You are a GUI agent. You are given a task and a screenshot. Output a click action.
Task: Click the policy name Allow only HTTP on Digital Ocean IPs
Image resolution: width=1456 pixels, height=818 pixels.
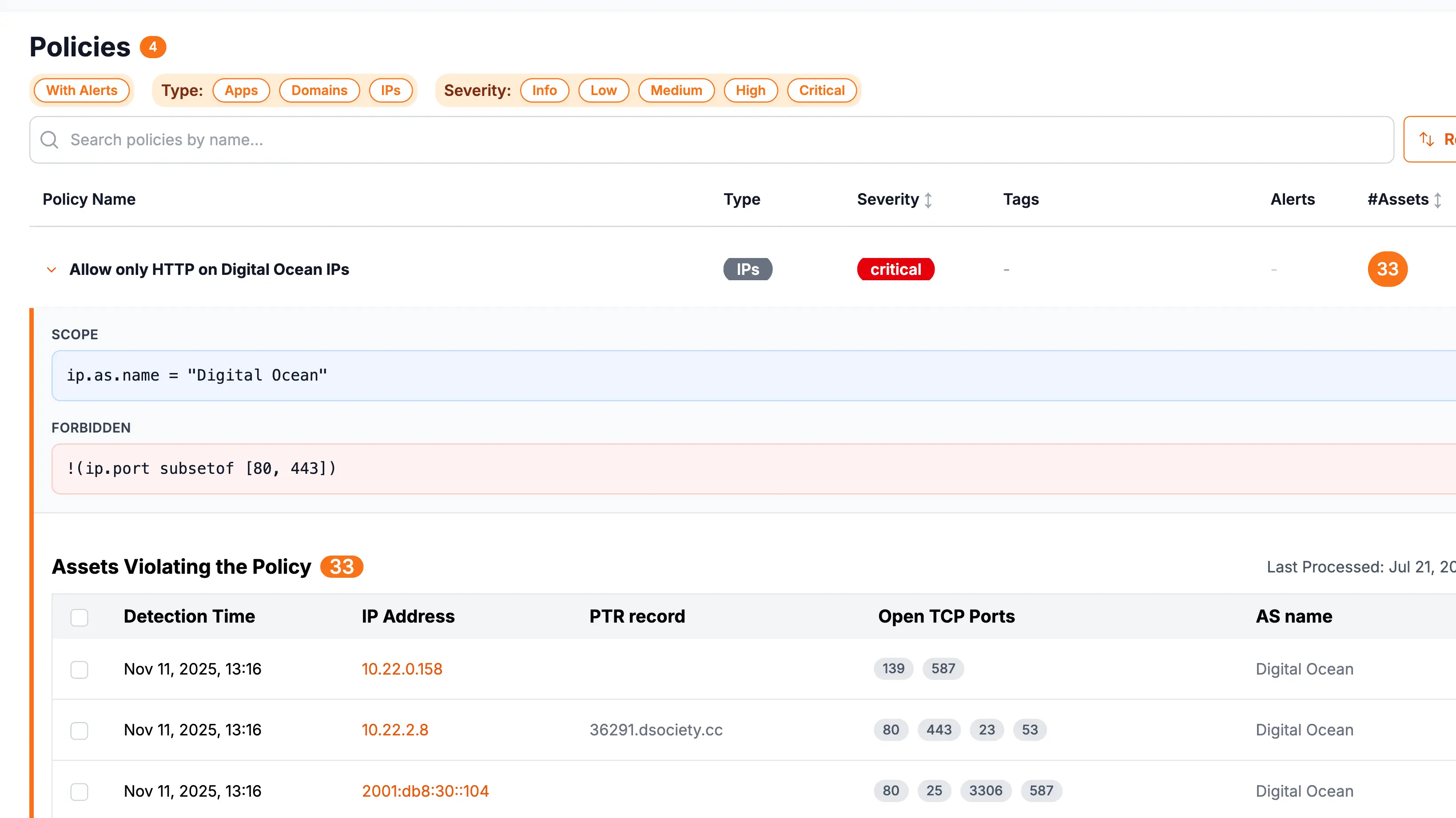(x=209, y=270)
